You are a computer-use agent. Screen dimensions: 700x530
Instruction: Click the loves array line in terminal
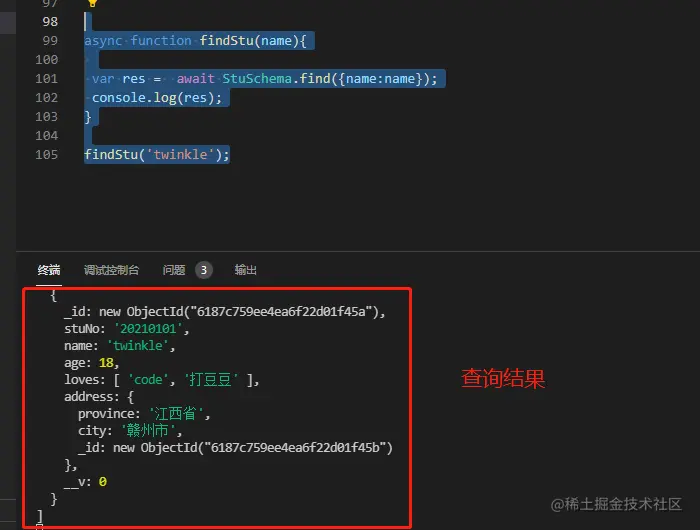pyautogui.click(x=162, y=380)
